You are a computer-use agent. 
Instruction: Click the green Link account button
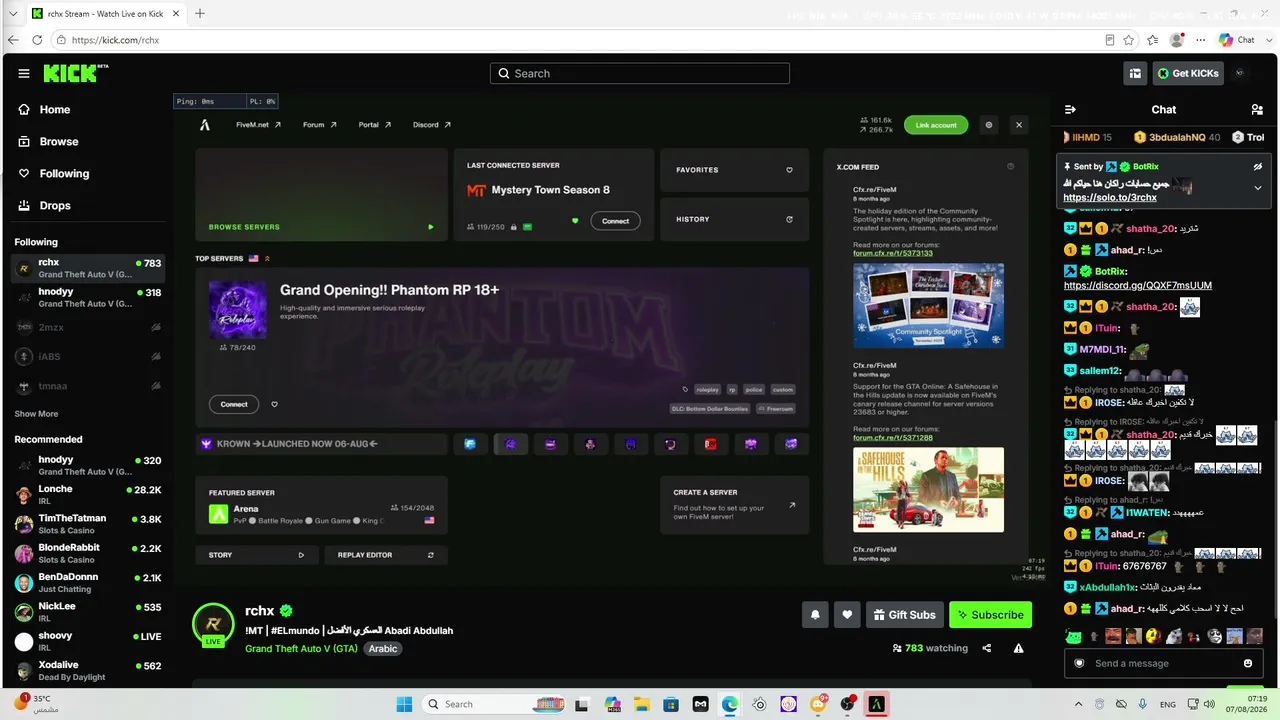pos(936,125)
